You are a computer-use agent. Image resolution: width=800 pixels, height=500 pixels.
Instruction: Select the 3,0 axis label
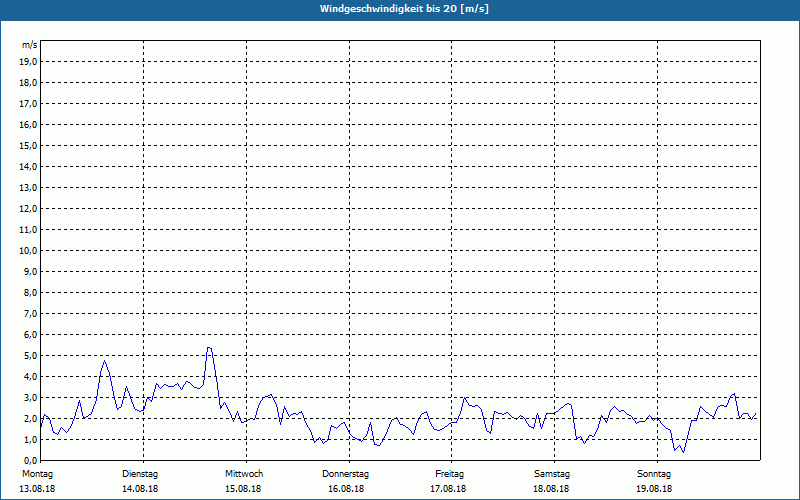click(x=29, y=397)
